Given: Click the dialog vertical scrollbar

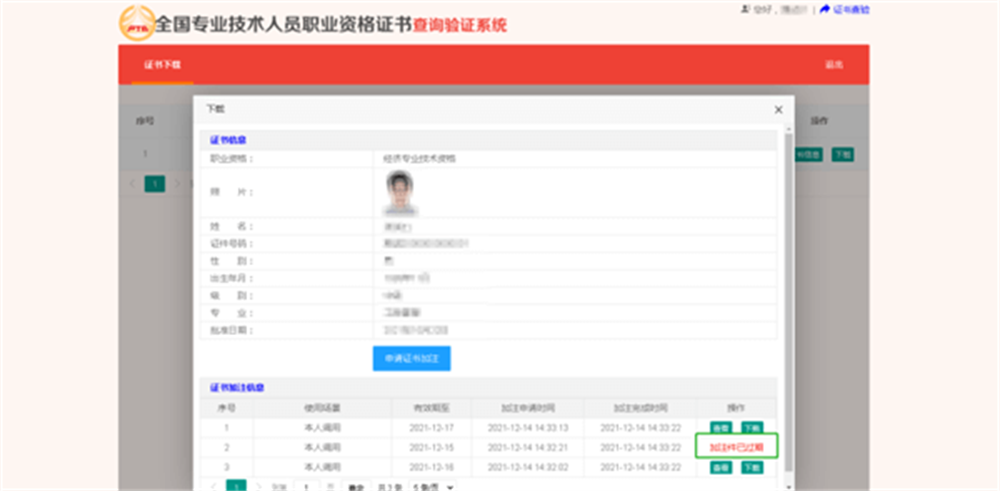Looking at the screenshot, I should [x=788, y=302].
